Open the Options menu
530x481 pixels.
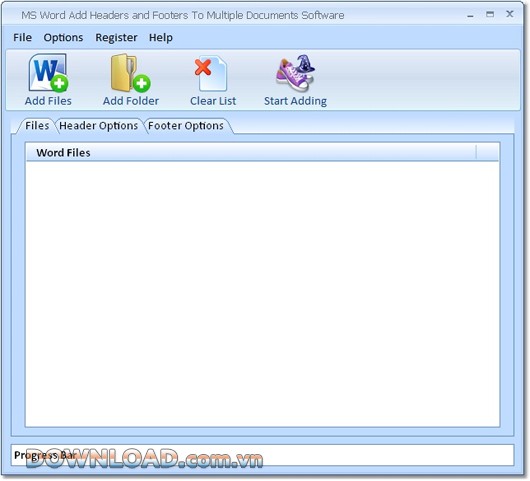[63, 38]
